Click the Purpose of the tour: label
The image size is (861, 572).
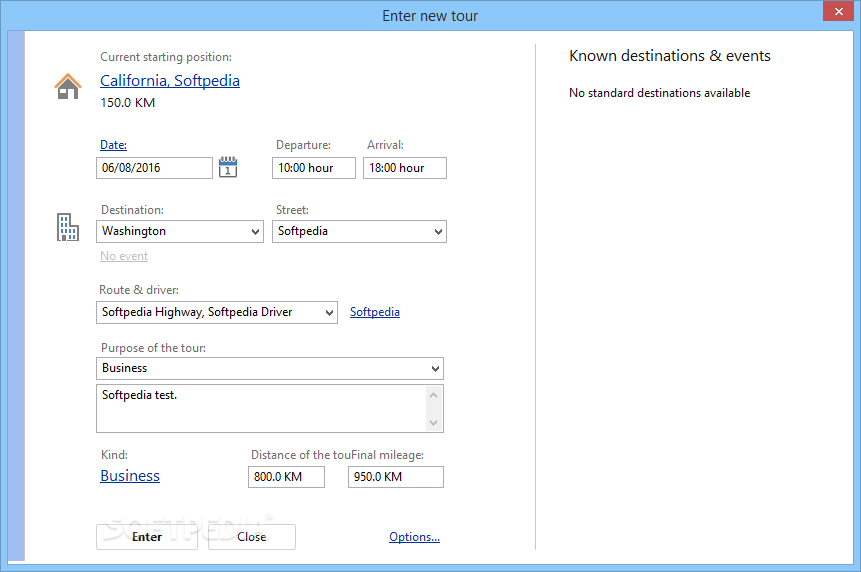(x=153, y=348)
